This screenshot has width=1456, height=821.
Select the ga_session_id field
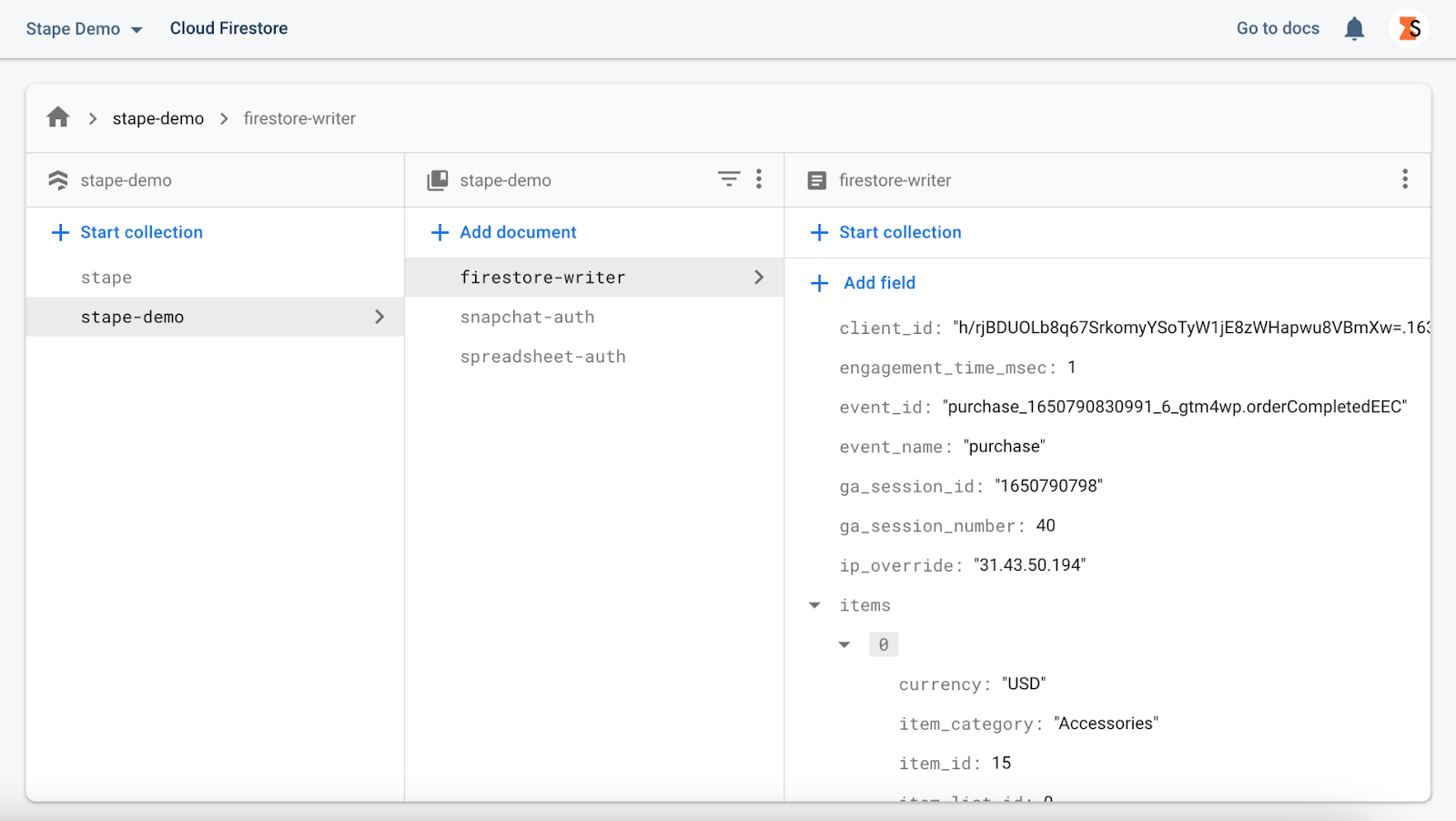pyautogui.click(x=971, y=486)
